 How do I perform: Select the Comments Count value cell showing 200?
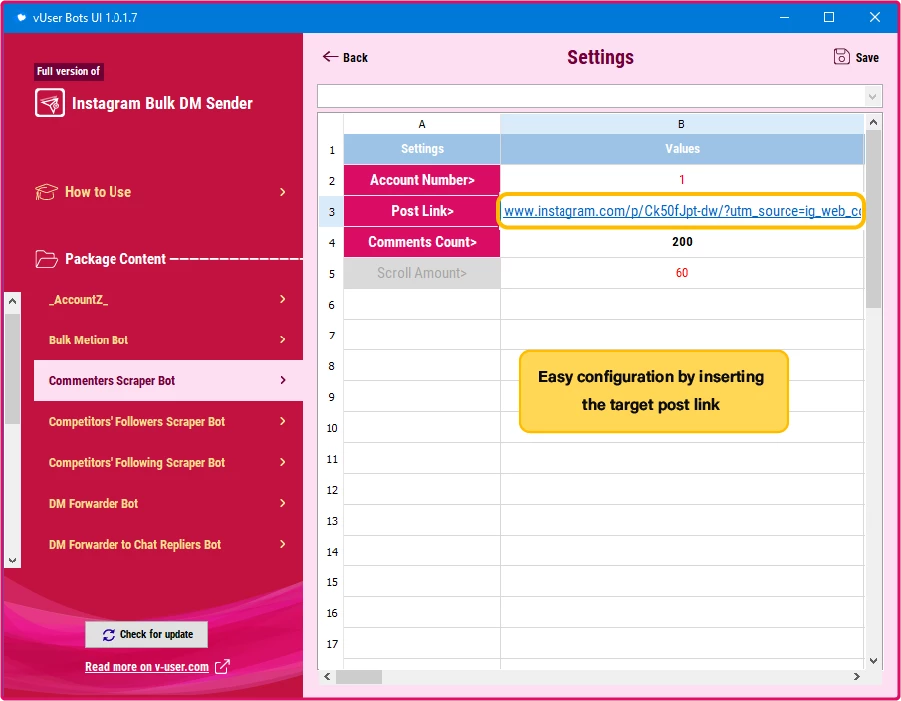tap(681, 242)
